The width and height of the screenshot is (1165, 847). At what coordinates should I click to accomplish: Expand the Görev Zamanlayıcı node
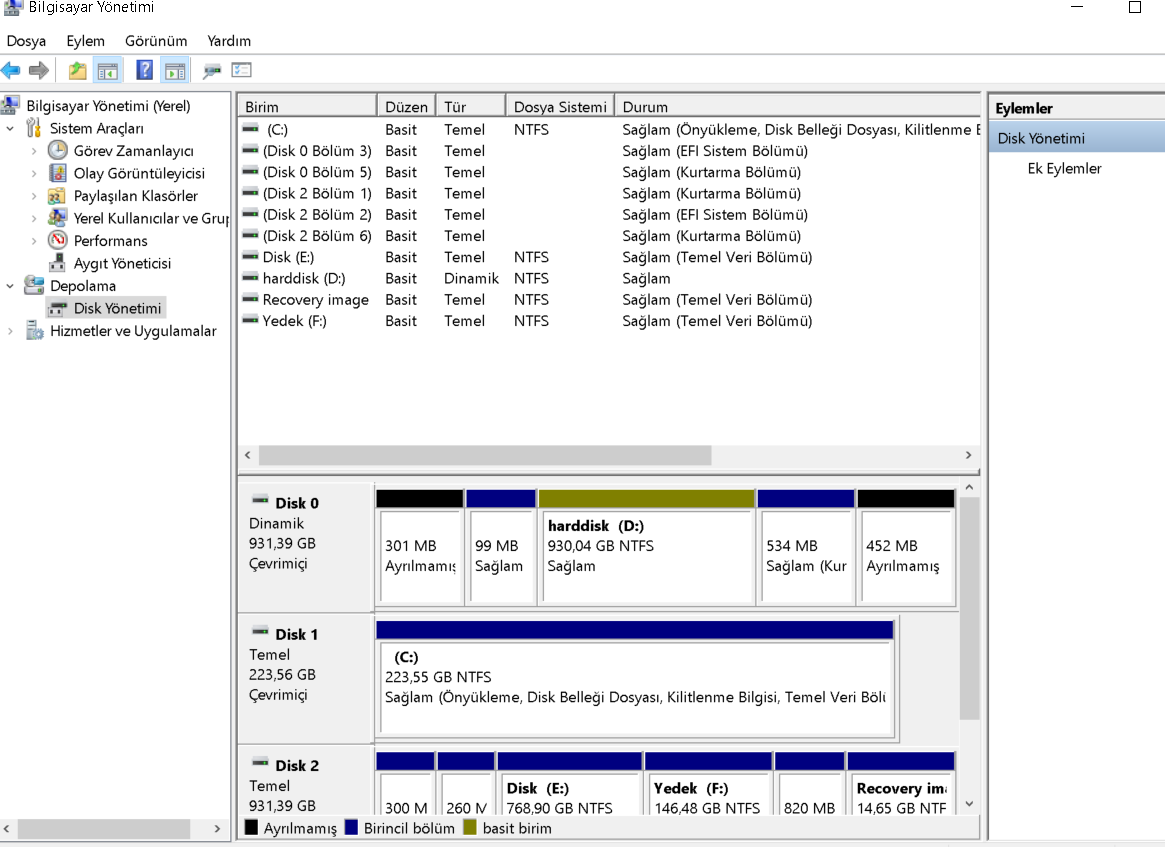(34, 151)
